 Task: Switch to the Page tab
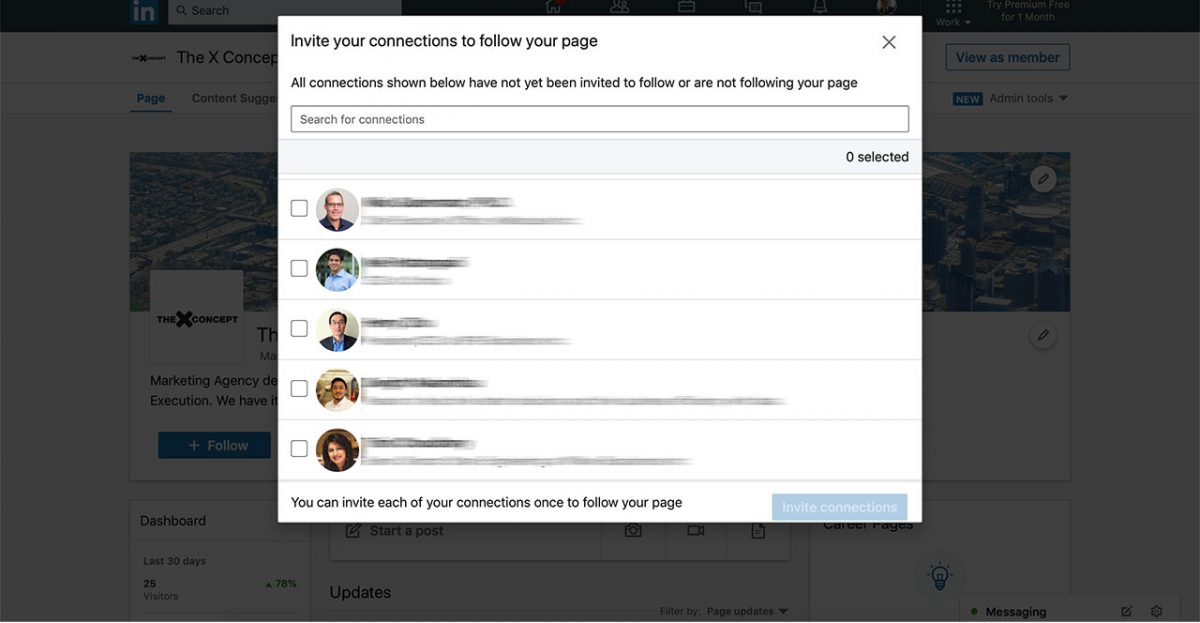pyautogui.click(x=151, y=99)
